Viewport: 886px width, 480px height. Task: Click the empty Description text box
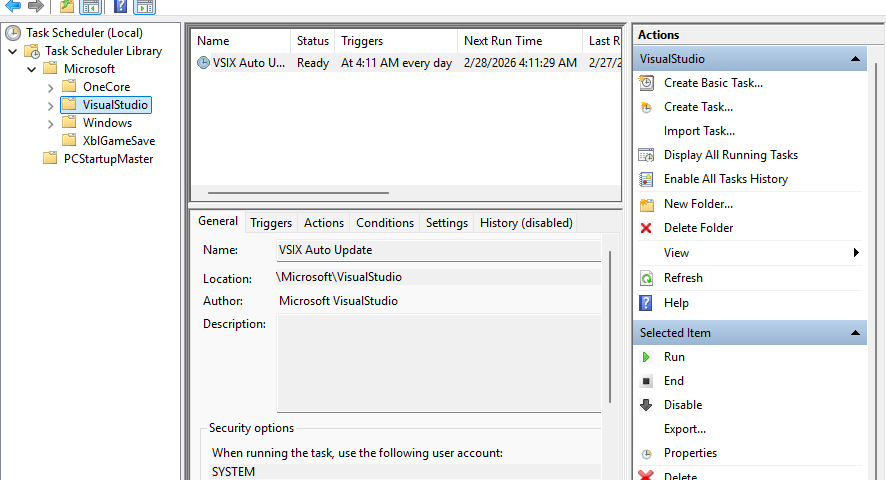point(438,363)
